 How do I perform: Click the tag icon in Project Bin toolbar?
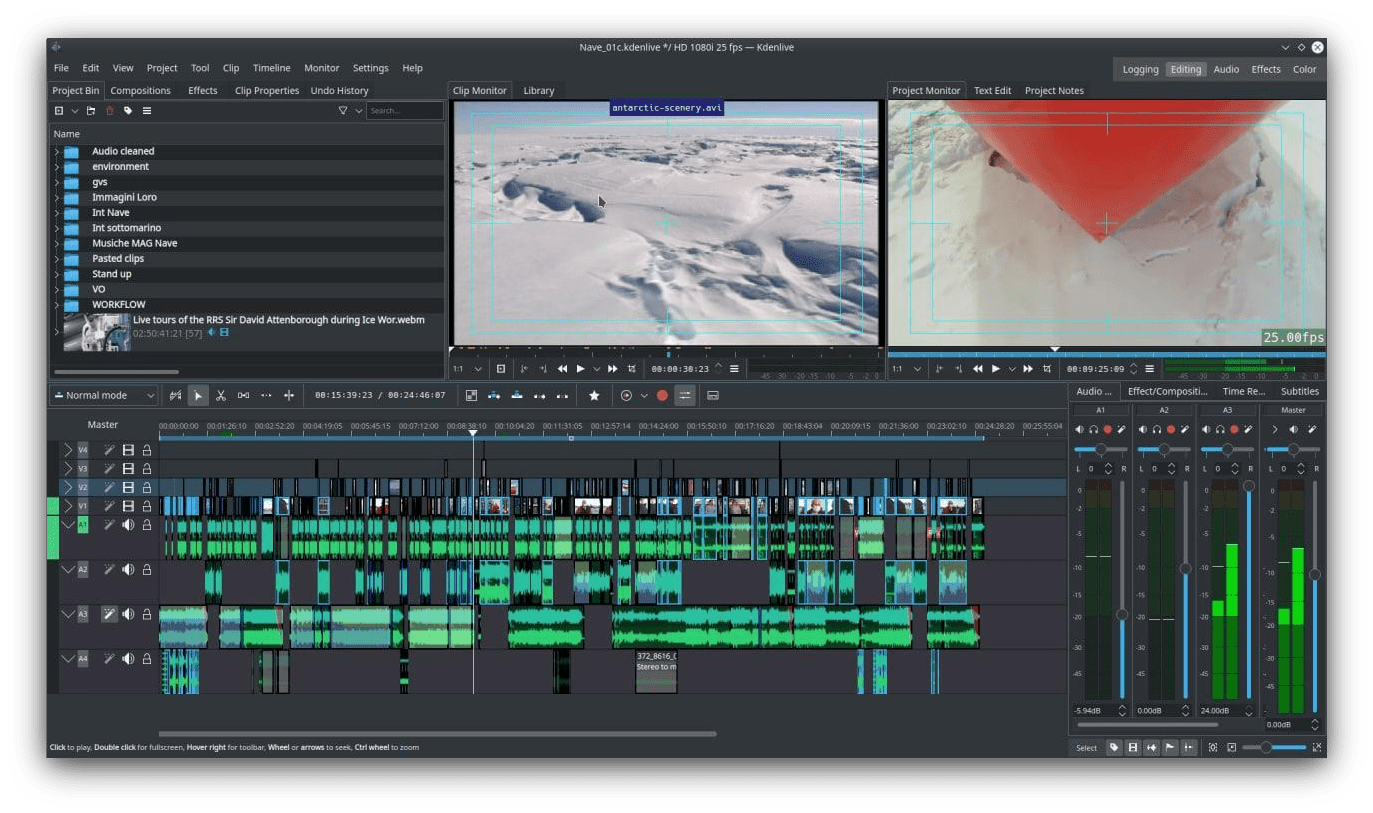point(128,111)
